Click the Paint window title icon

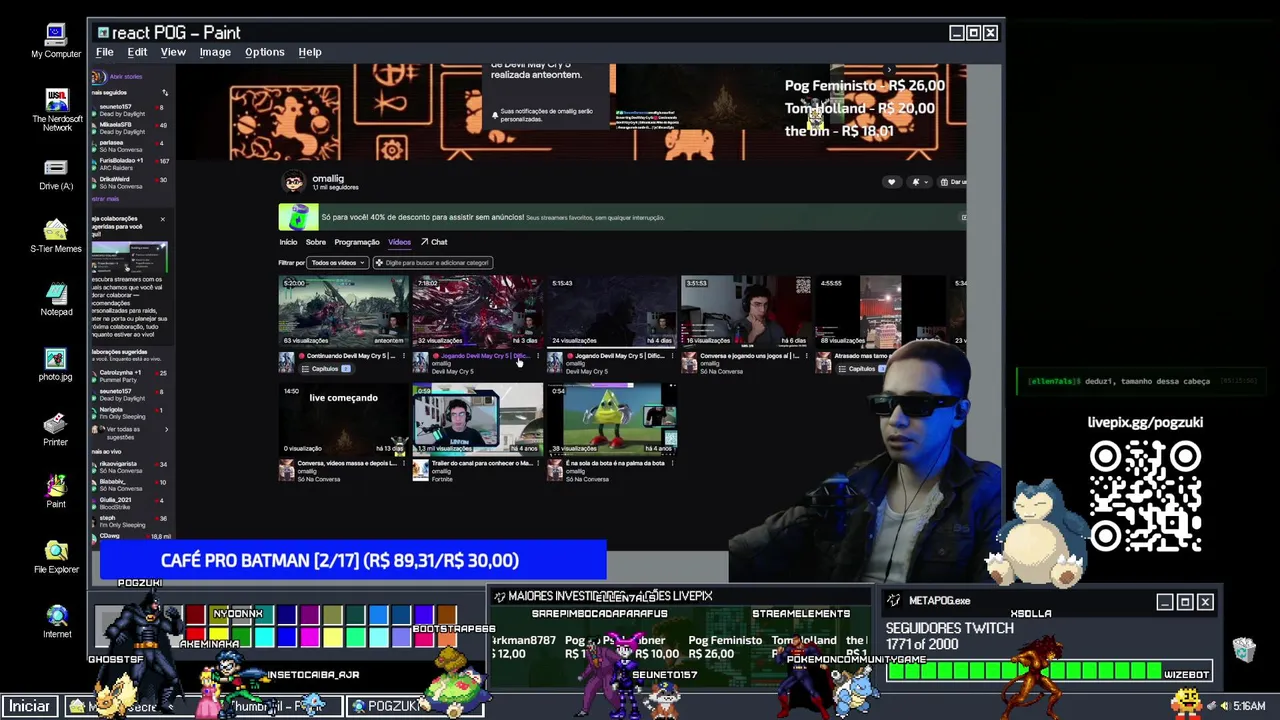(x=103, y=33)
